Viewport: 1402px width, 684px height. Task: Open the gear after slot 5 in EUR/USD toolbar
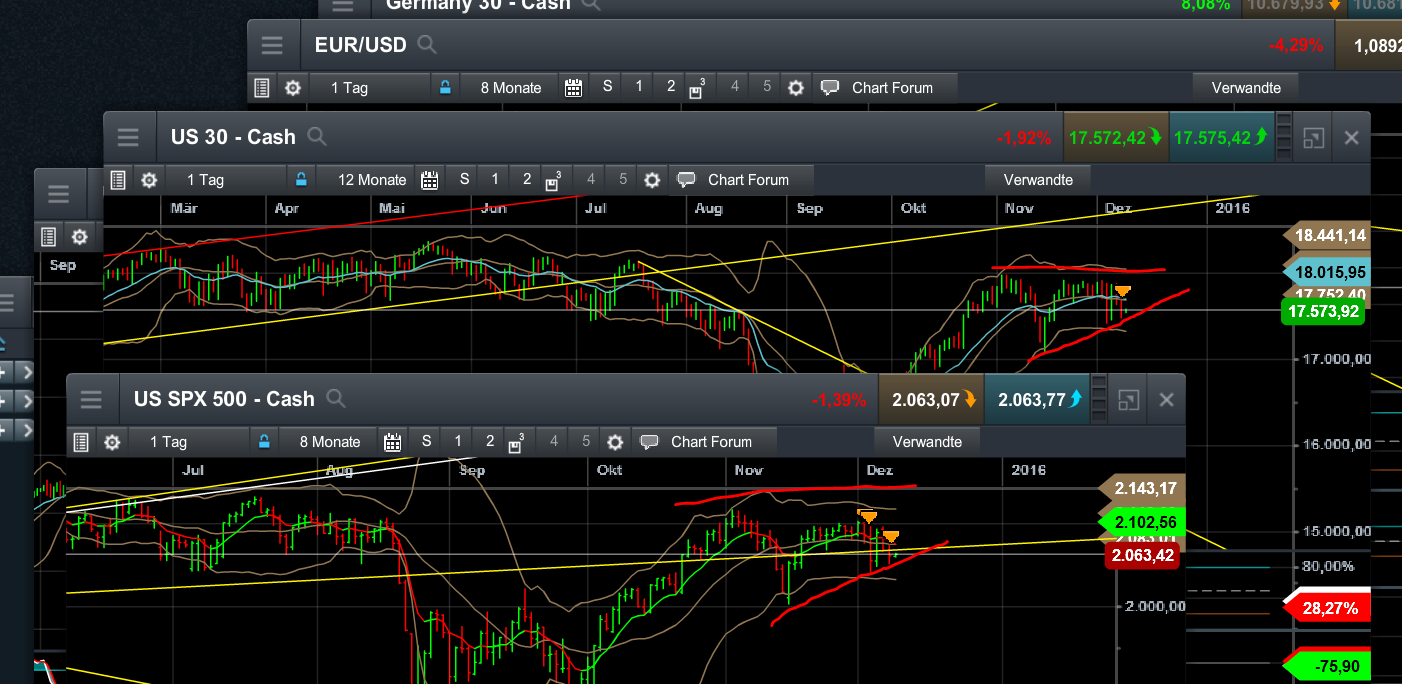795,88
